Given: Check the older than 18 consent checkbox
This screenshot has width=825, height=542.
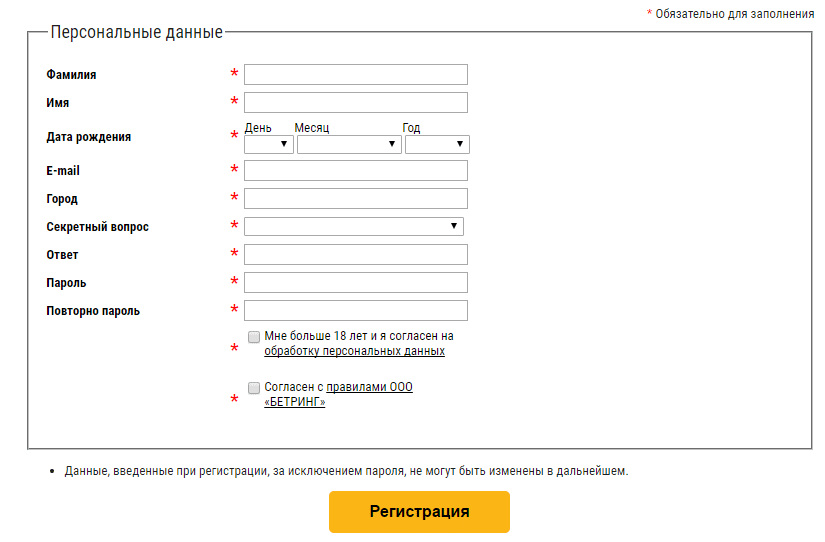Looking at the screenshot, I should pyautogui.click(x=254, y=337).
